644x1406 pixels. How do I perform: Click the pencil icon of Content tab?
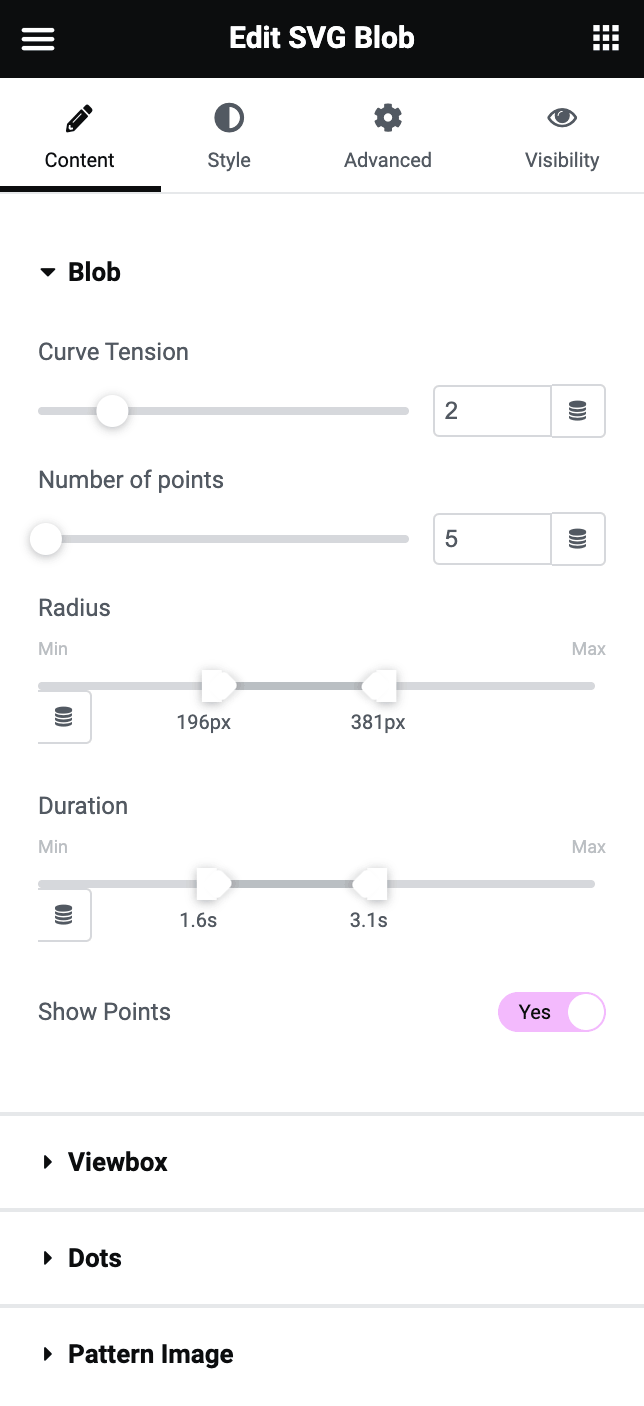pos(79,119)
